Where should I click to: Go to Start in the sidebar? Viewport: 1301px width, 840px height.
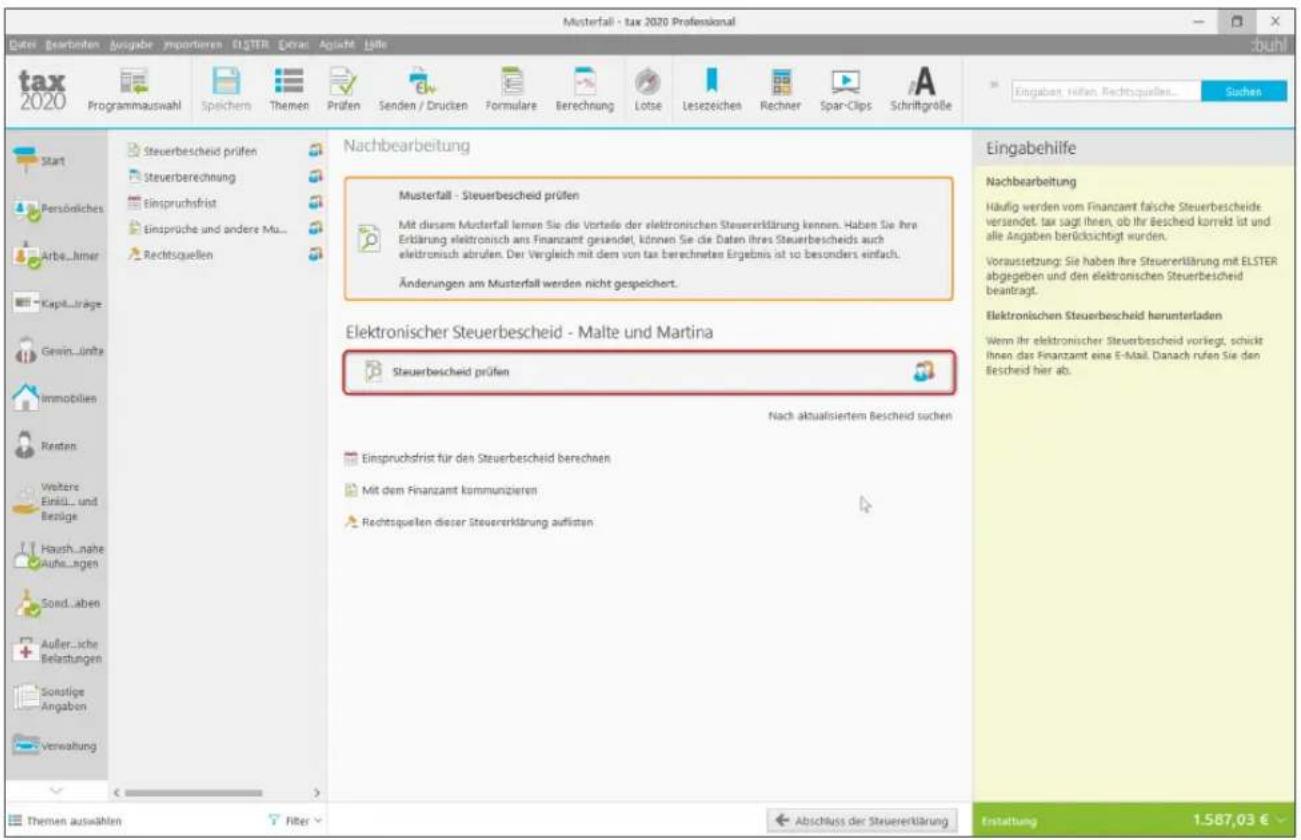pyautogui.click(x=39, y=159)
